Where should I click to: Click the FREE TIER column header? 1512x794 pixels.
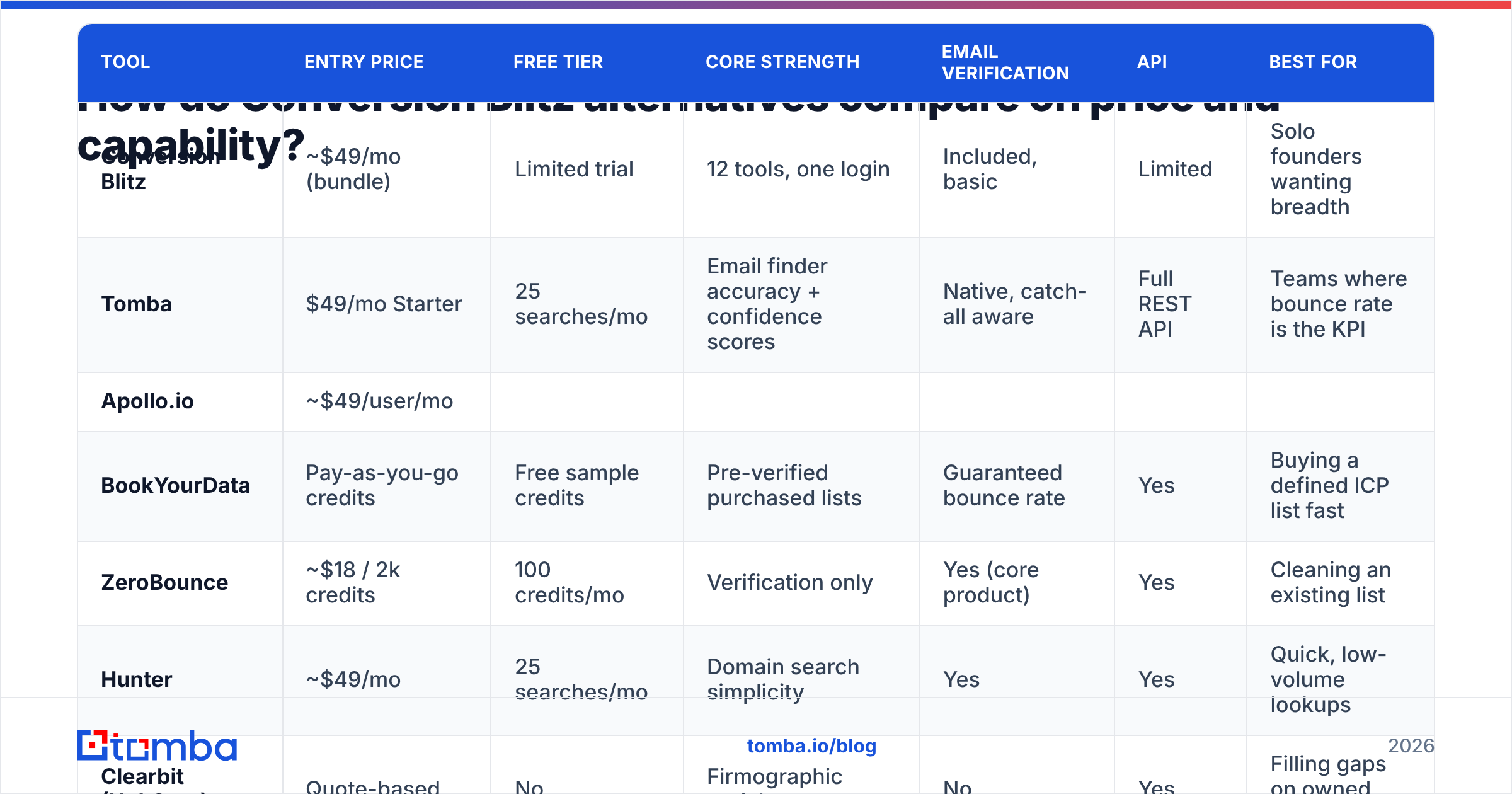tap(558, 62)
